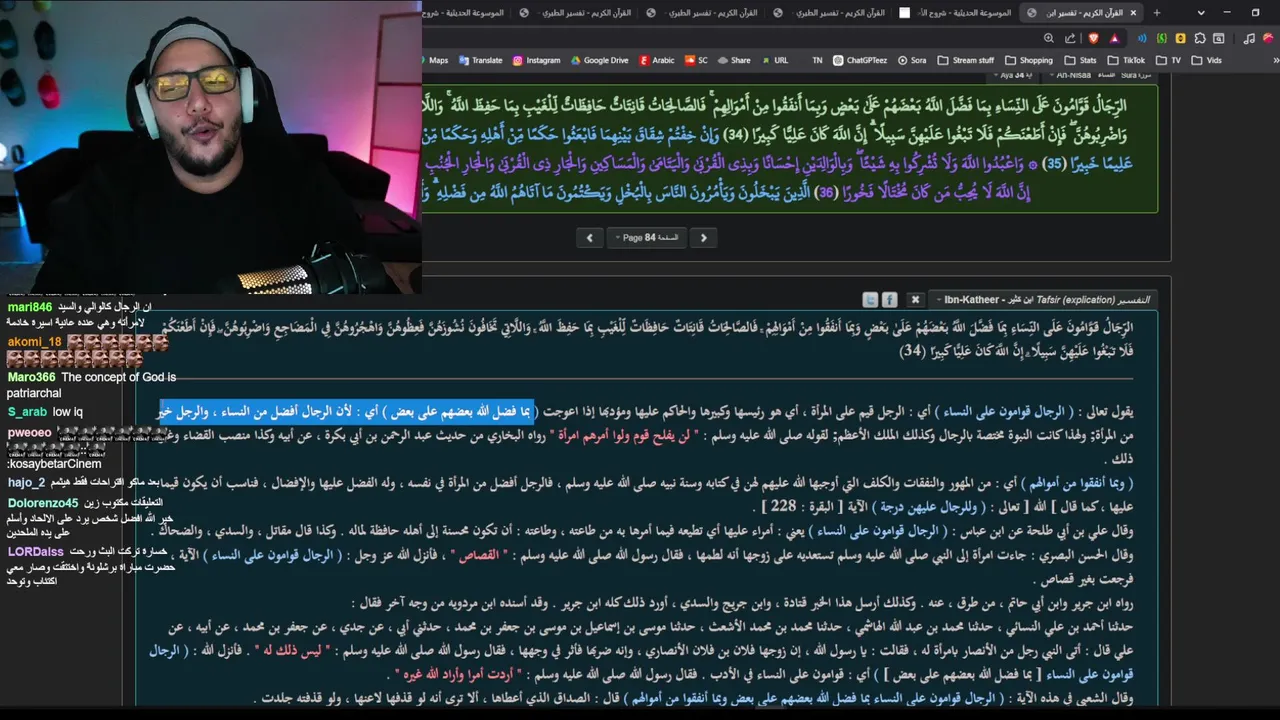1280x720 pixels.
Task: Open the Share bookmark
Action: (x=734, y=60)
